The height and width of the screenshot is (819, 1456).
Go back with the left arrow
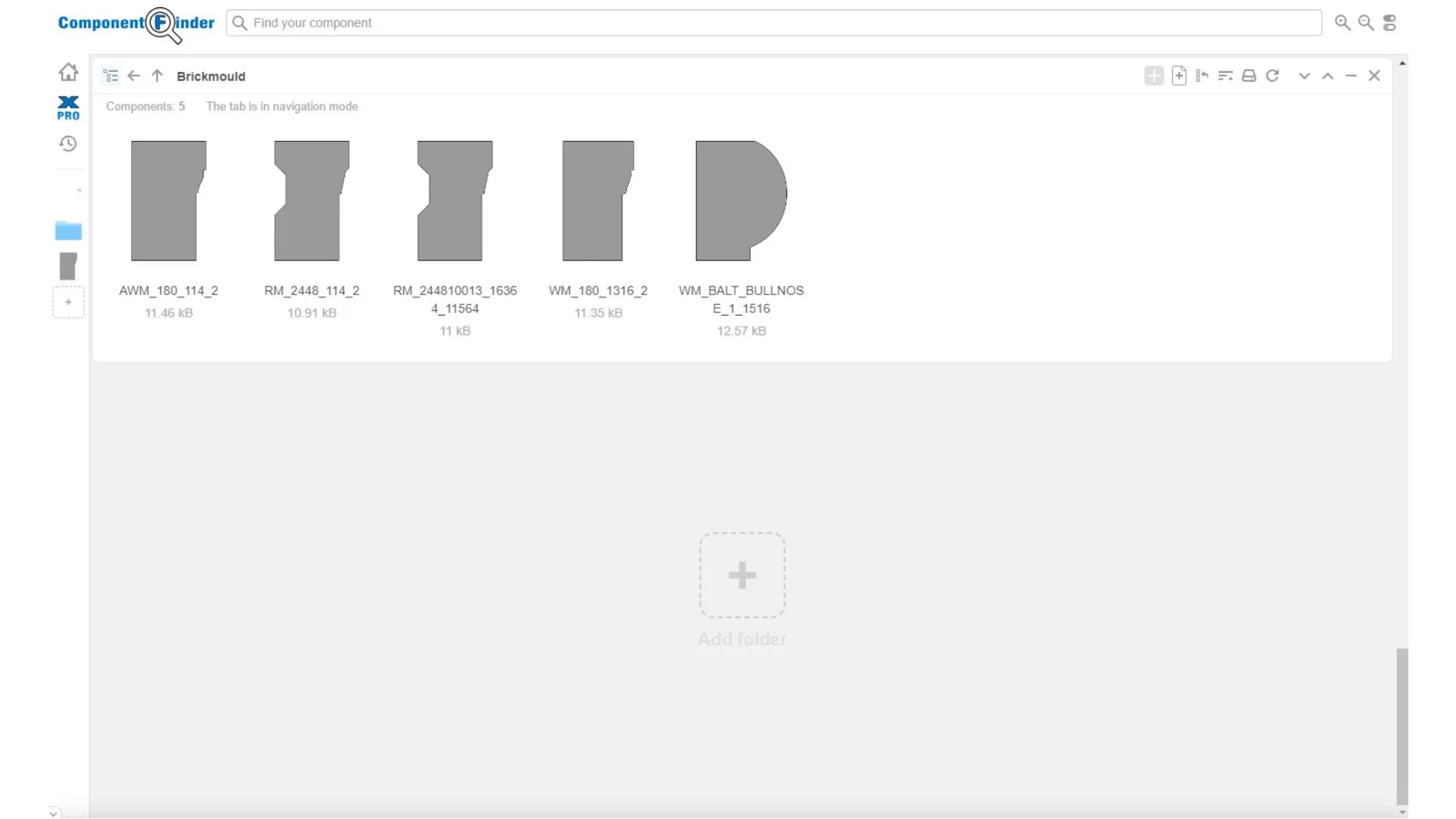pos(134,76)
